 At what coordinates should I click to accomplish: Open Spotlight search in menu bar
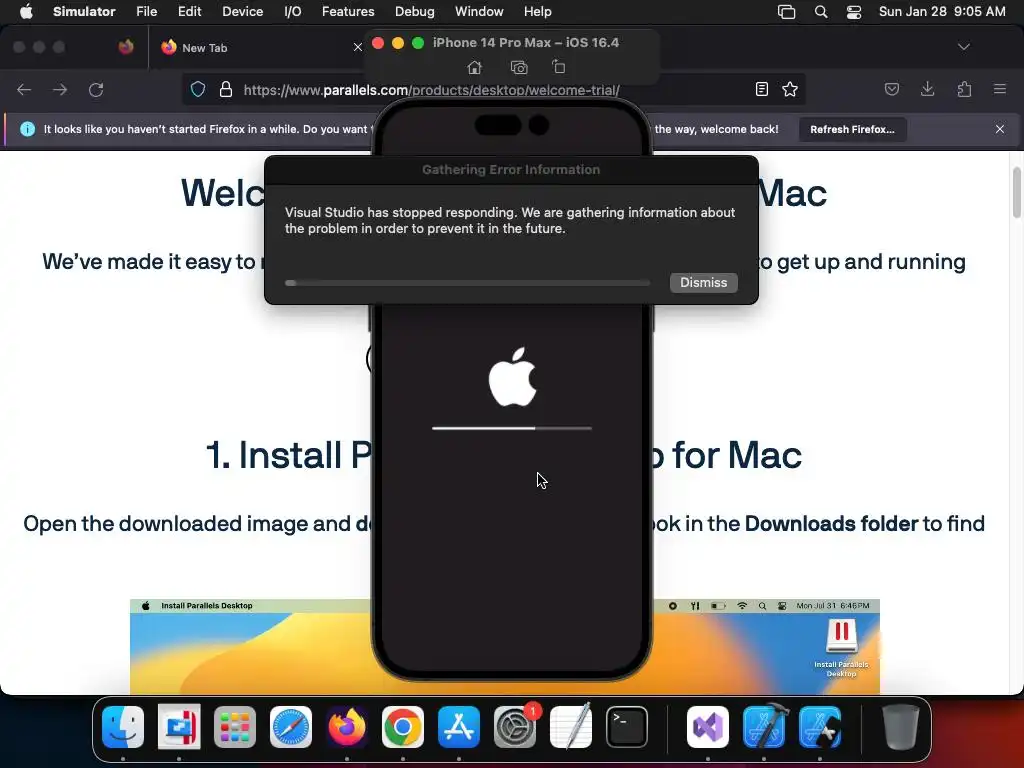tap(821, 12)
